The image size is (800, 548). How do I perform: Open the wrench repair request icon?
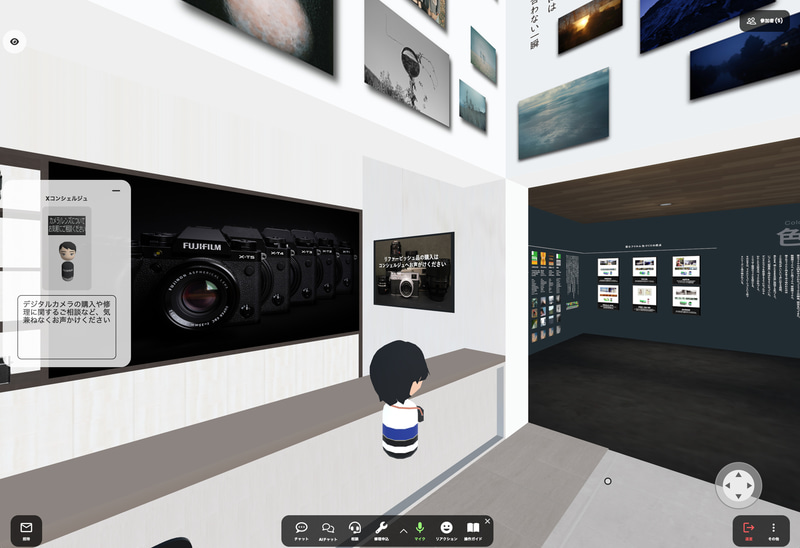(381, 531)
